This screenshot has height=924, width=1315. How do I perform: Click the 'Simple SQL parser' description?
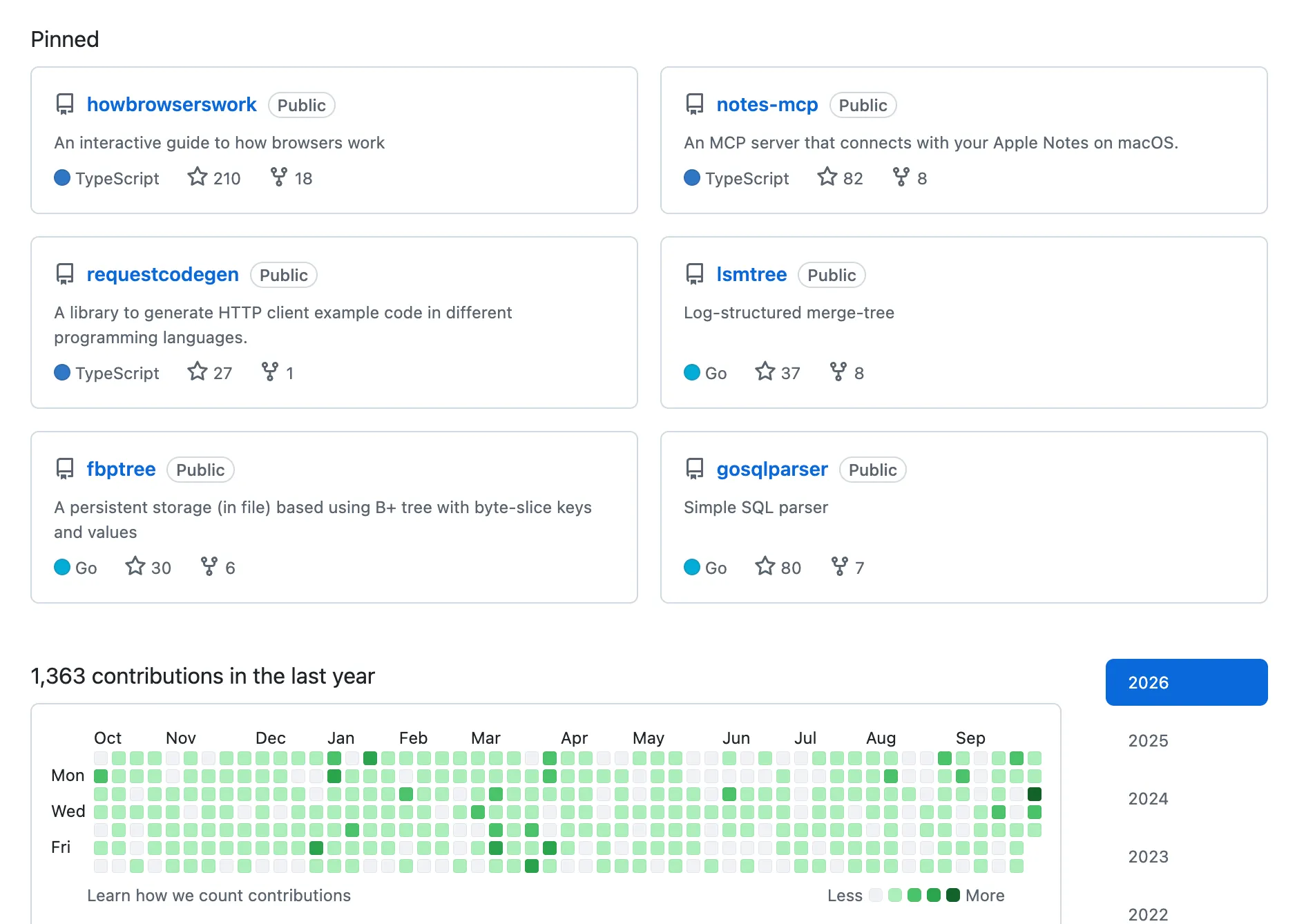(x=756, y=507)
